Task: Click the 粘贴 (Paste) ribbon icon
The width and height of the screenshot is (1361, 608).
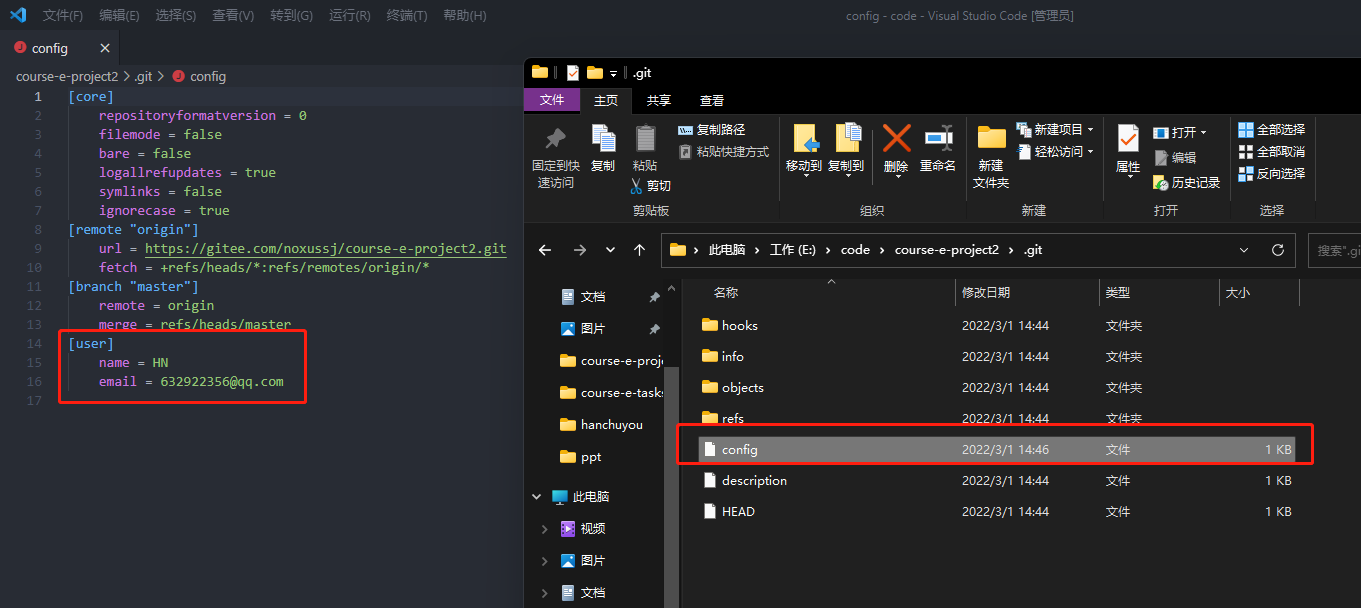Action: point(645,139)
